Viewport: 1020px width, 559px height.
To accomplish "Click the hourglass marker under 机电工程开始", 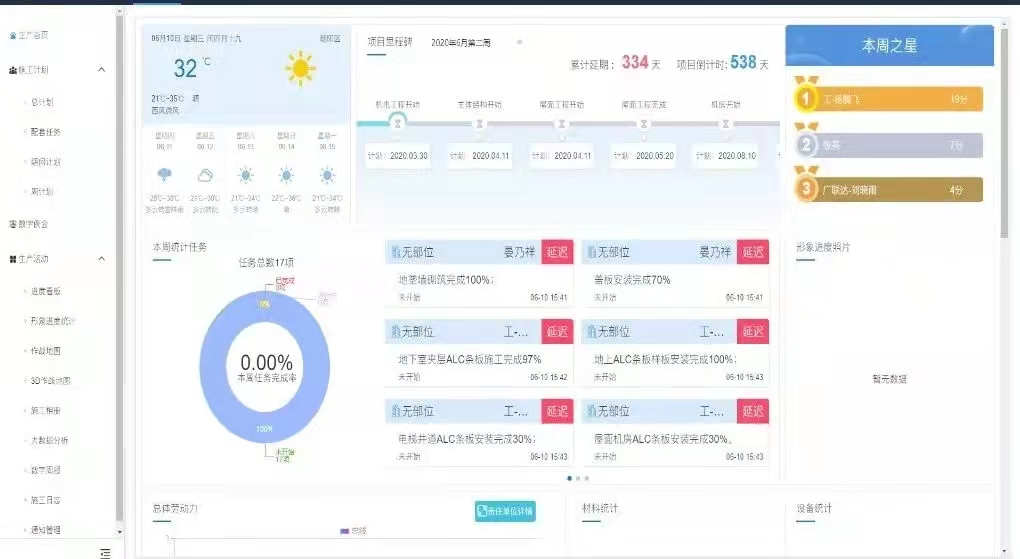I will coord(397,123).
